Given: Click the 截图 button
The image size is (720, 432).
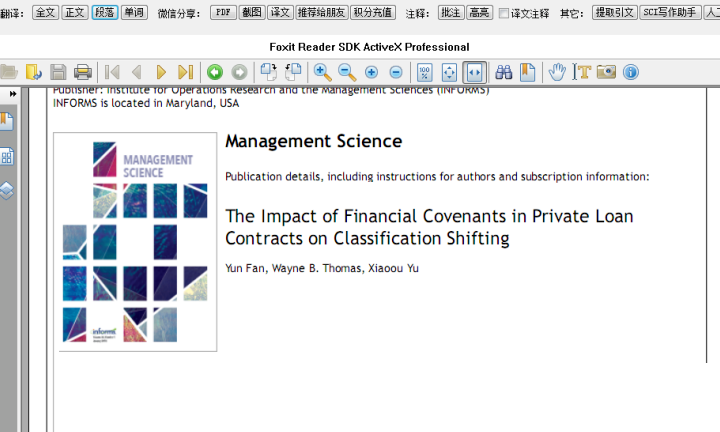Looking at the screenshot, I should click(x=252, y=12).
